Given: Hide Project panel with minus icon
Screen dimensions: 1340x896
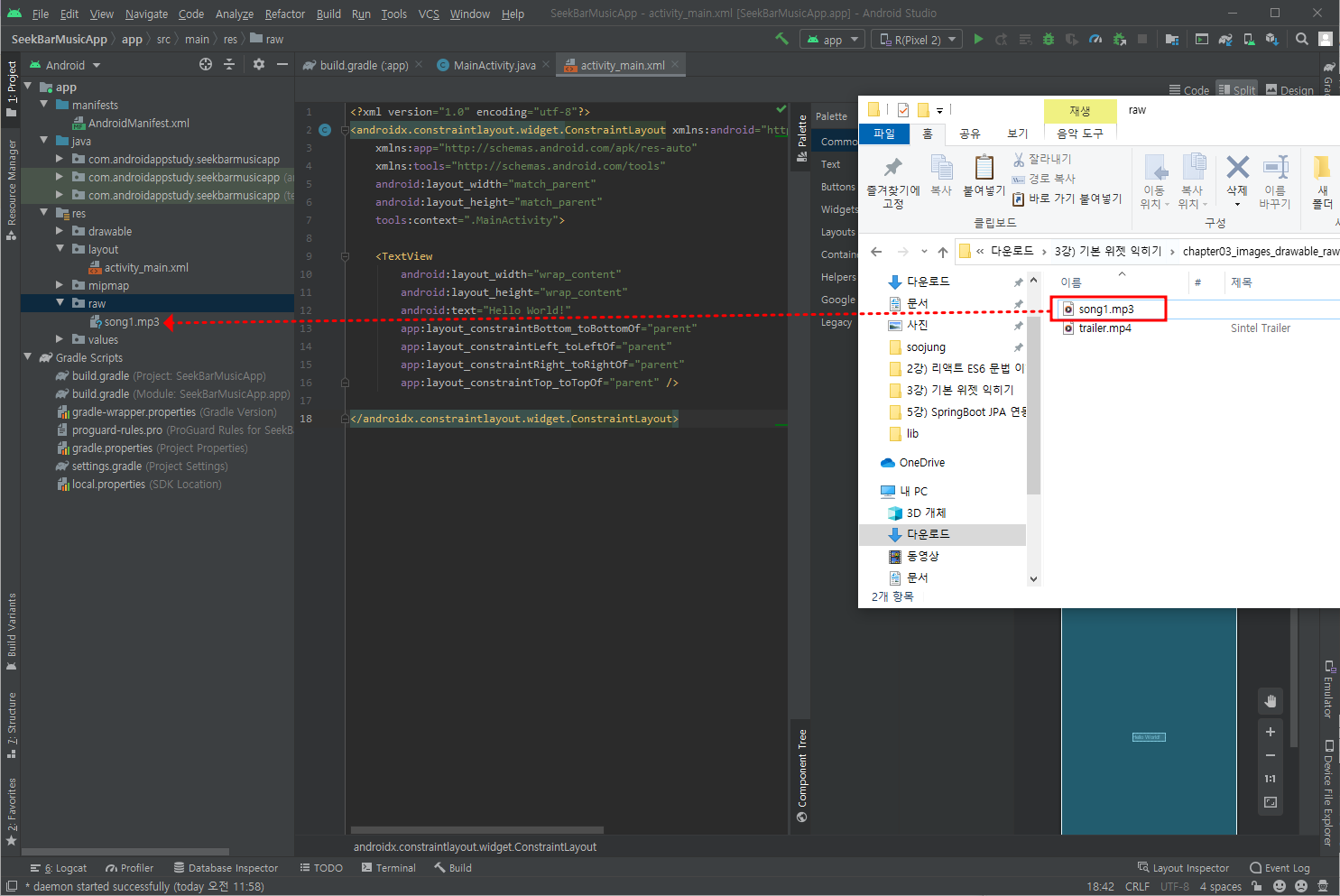Looking at the screenshot, I should pyautogui.click(x=282, y=64).
